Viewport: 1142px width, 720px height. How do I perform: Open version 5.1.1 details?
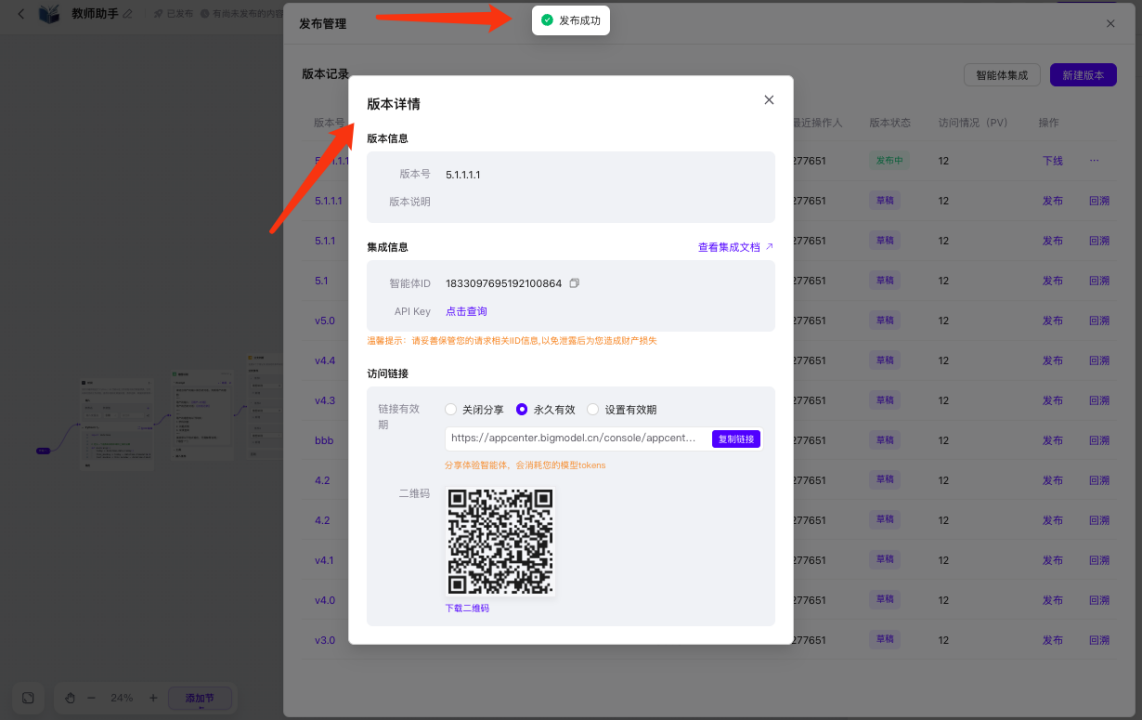pos(325,241)
